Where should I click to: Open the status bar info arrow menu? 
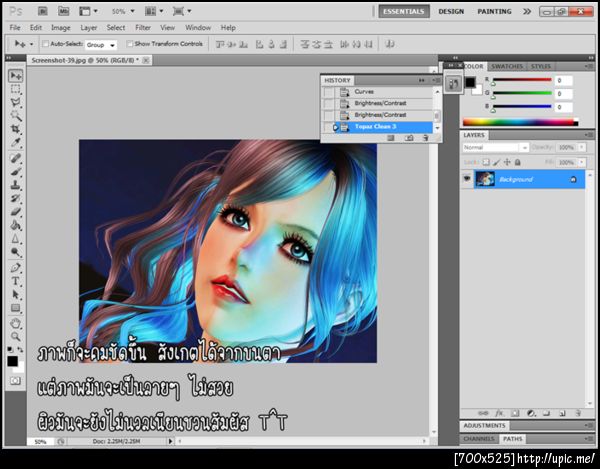[x=170, y=441]
